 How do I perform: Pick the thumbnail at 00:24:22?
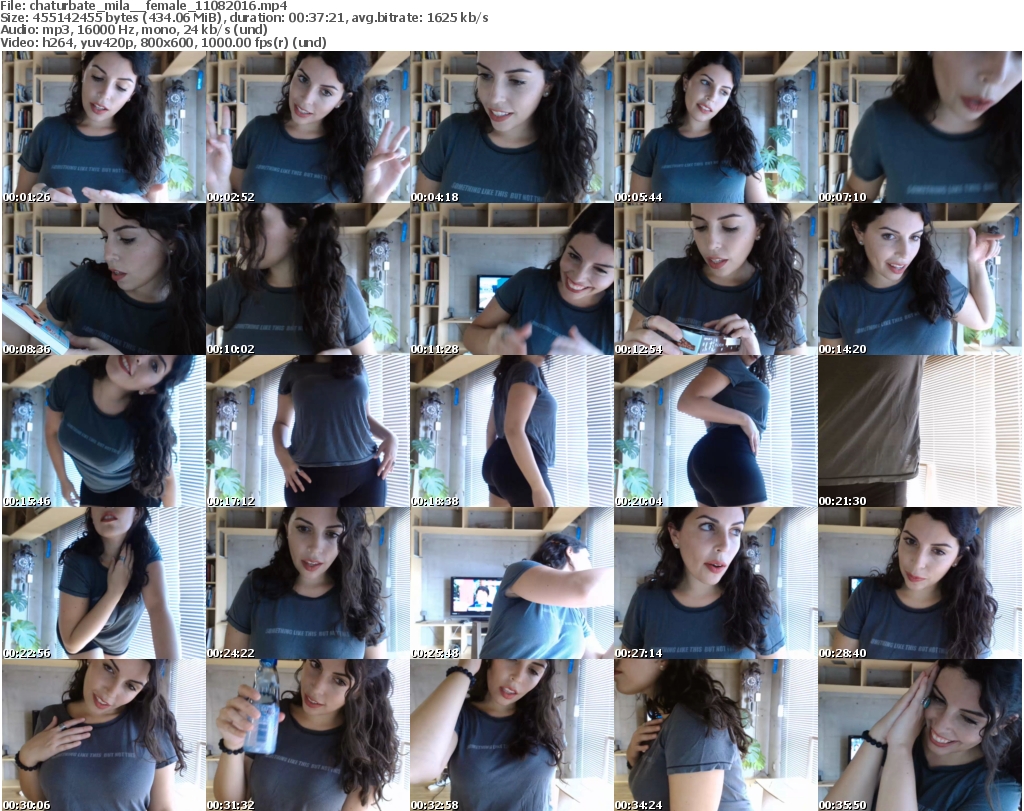(x=308, y=583)
